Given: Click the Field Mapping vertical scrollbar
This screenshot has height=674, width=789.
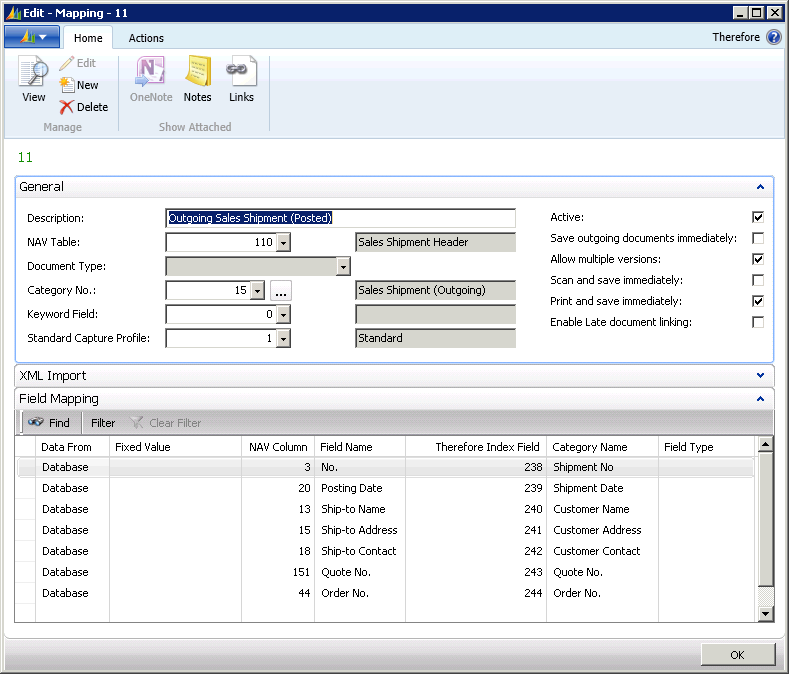Looking at the screenshot, I should pyautogui.click(x=766, y=520).
